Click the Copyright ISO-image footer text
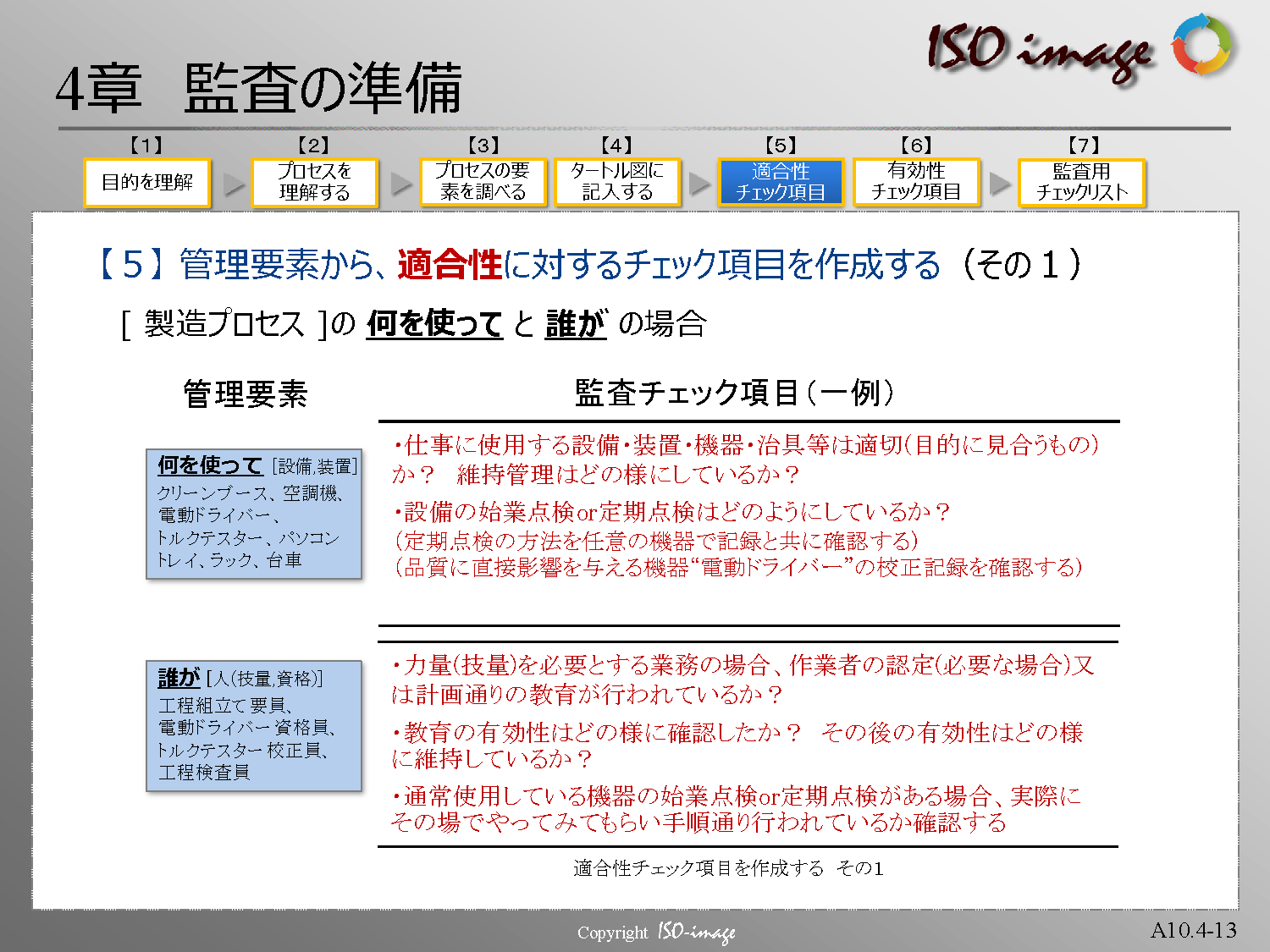The width and height of the screenshot is (1270, 952). [656, 933]
